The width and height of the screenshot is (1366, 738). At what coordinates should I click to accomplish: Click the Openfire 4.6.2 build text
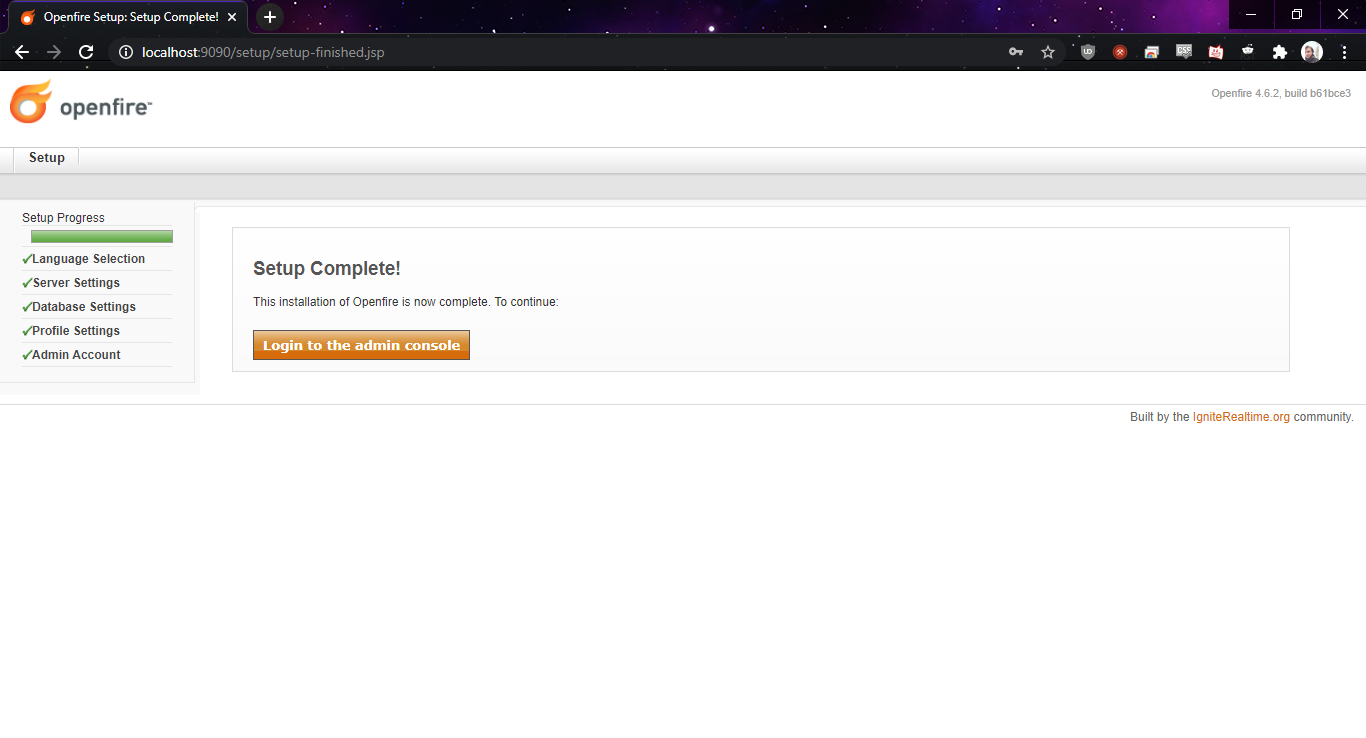tap(1281, 93)
